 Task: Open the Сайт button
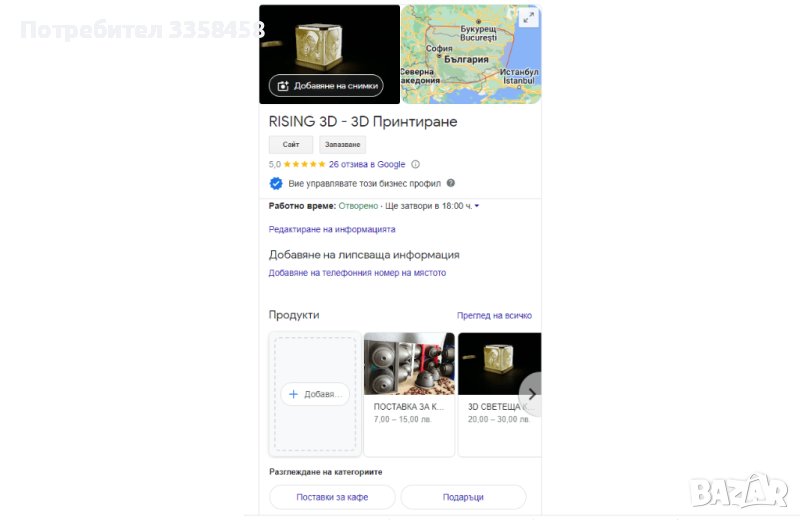[291, 145]
